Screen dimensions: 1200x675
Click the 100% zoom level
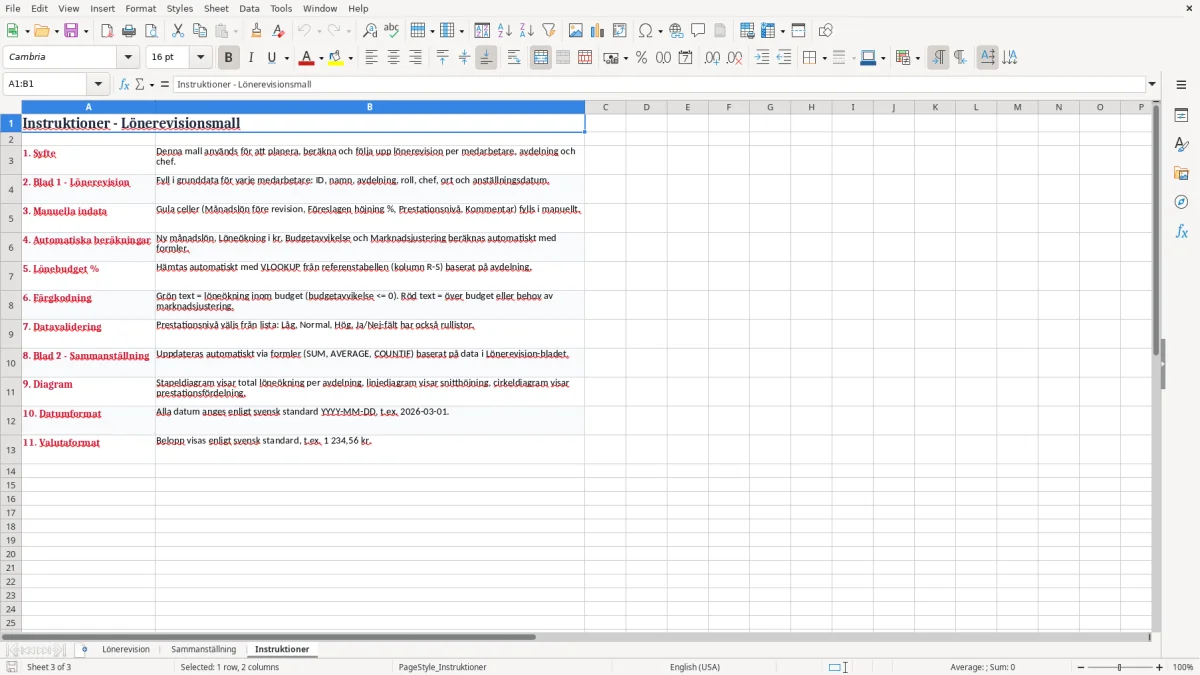[1183, 667]
